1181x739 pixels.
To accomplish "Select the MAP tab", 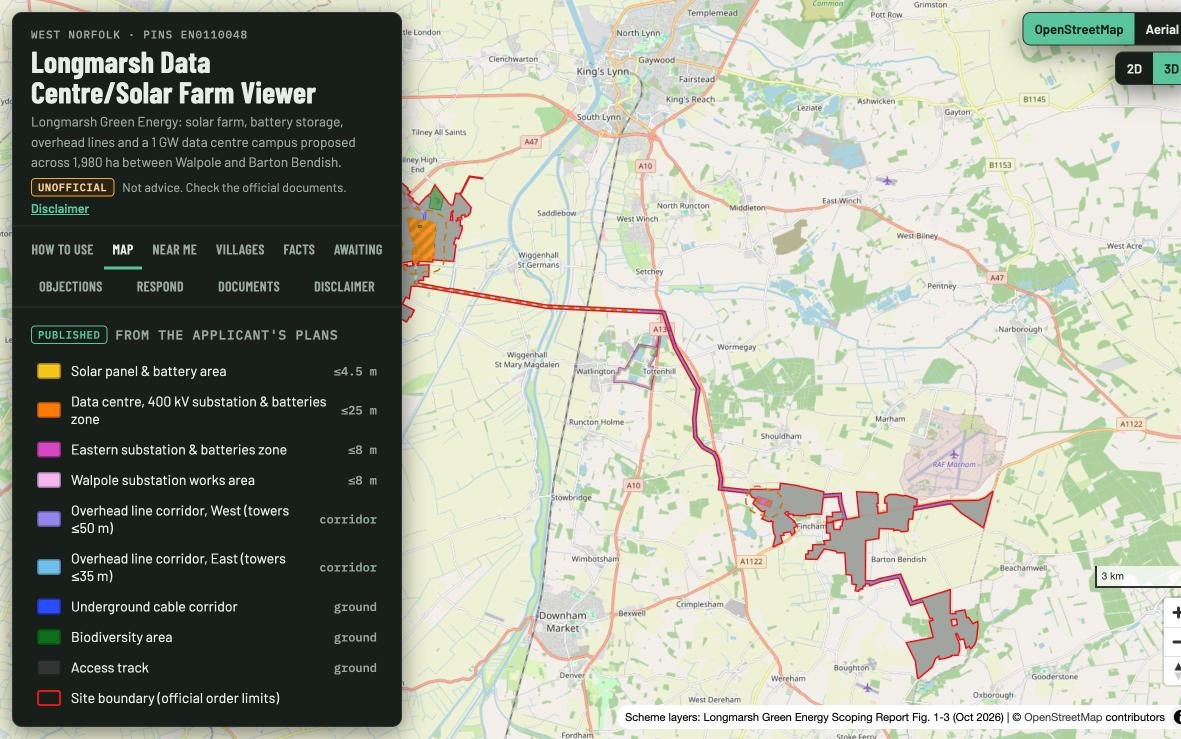I will (123, 249).
